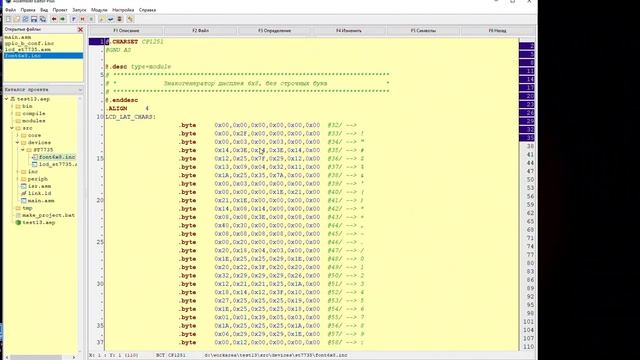640x360 pixels.
Task: Click the .CHARSET line in editor
Action: point(135,42)
